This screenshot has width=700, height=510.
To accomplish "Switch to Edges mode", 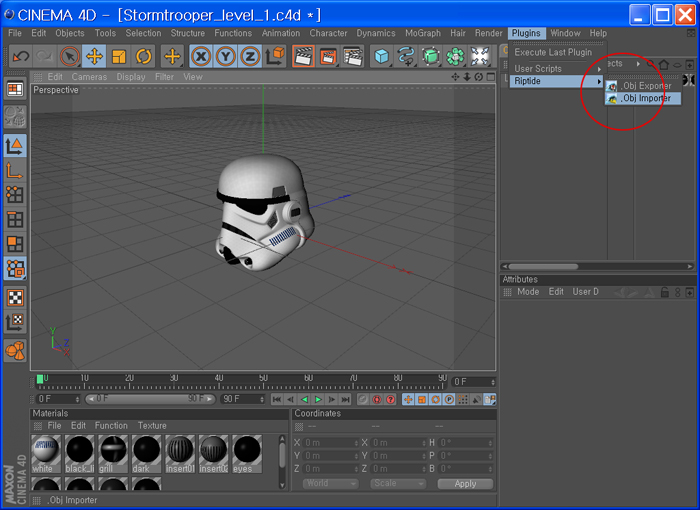I will (15, 219).
